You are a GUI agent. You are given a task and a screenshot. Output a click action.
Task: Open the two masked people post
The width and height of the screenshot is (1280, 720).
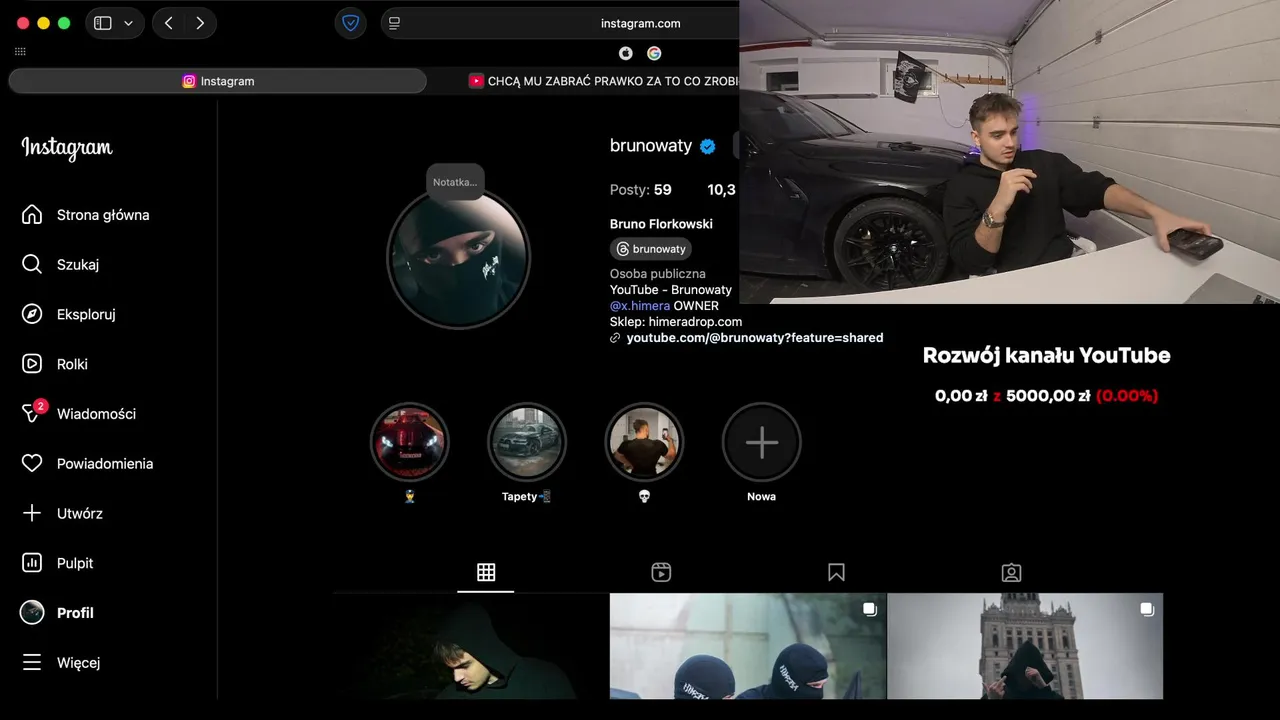[748, 646]
